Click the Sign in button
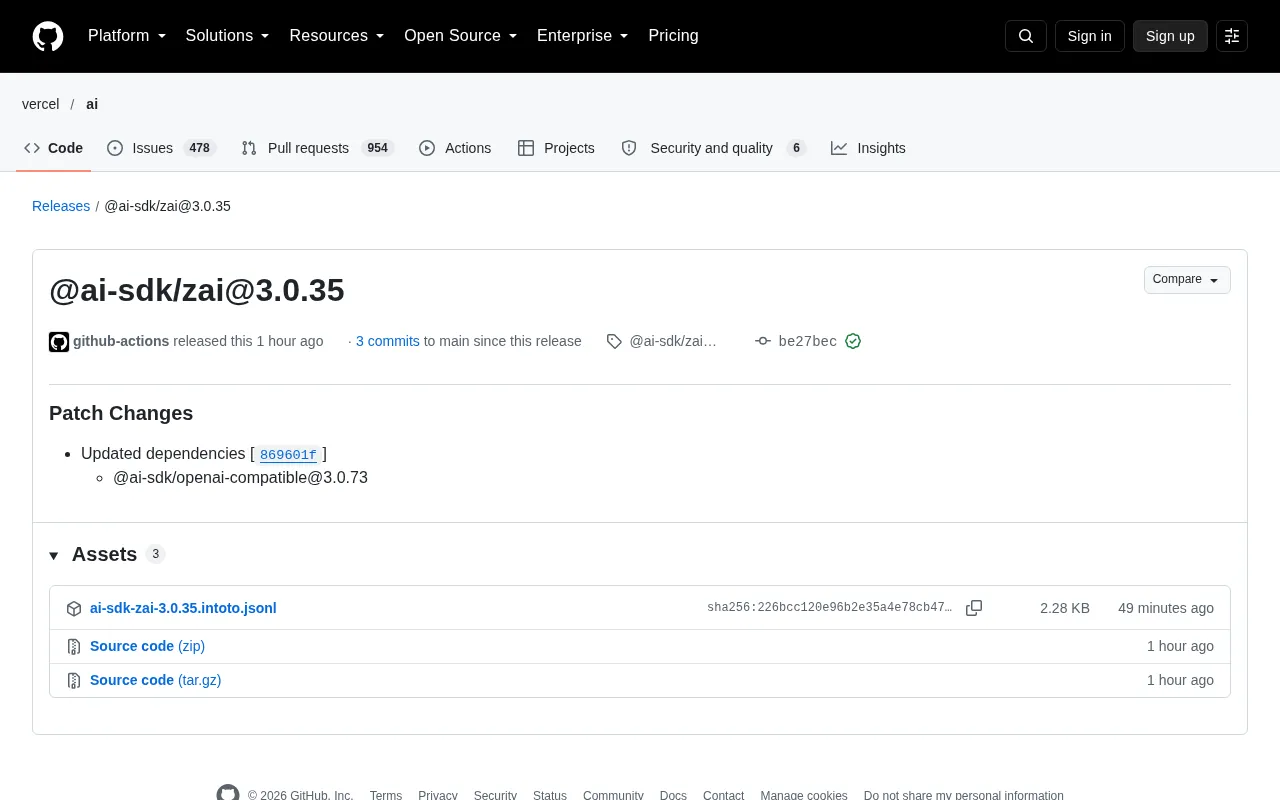This screenshot has height=800, width=1280. click(1089, 36)
